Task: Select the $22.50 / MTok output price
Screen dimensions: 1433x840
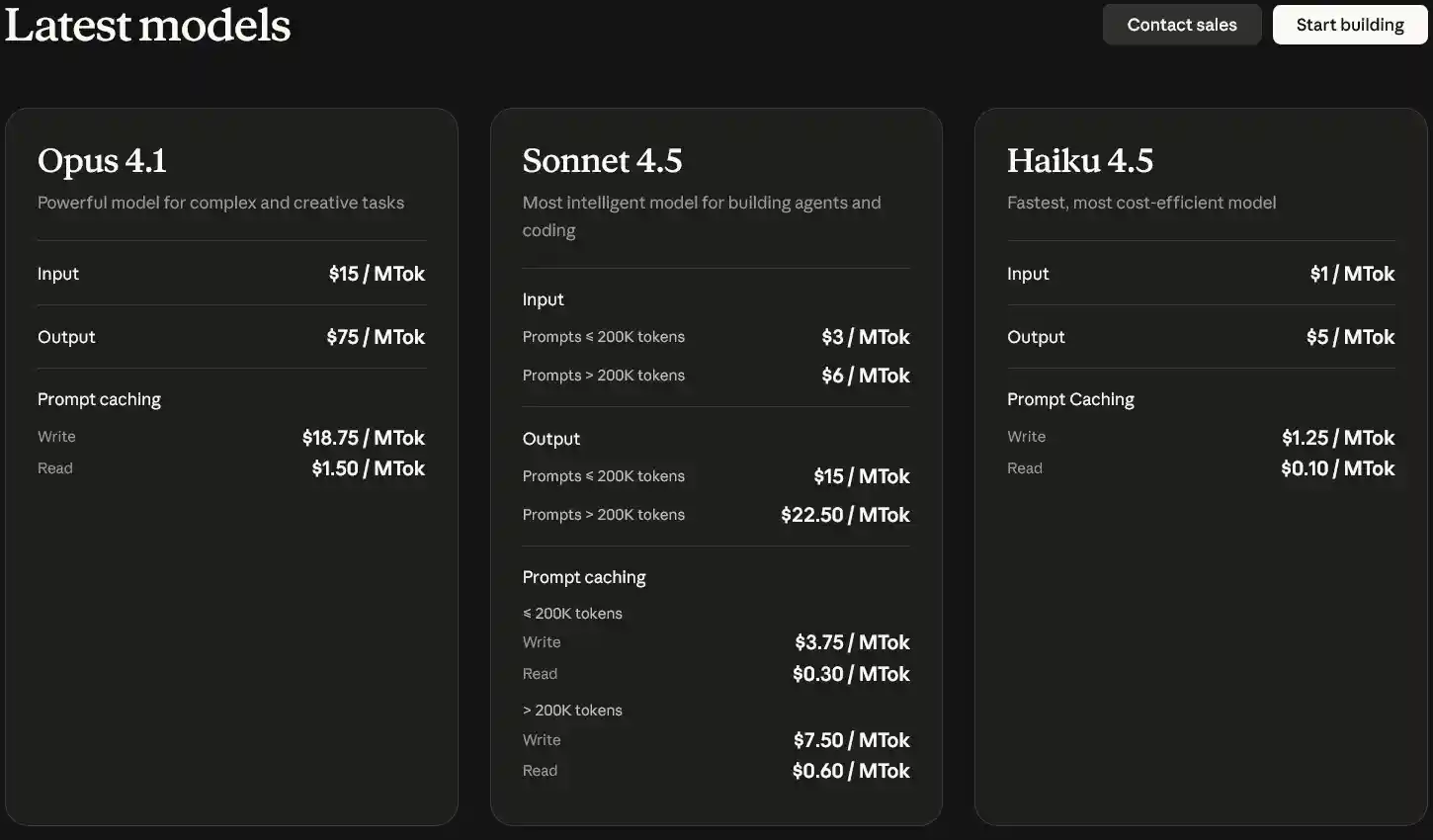Action: [x=845, y=515]
